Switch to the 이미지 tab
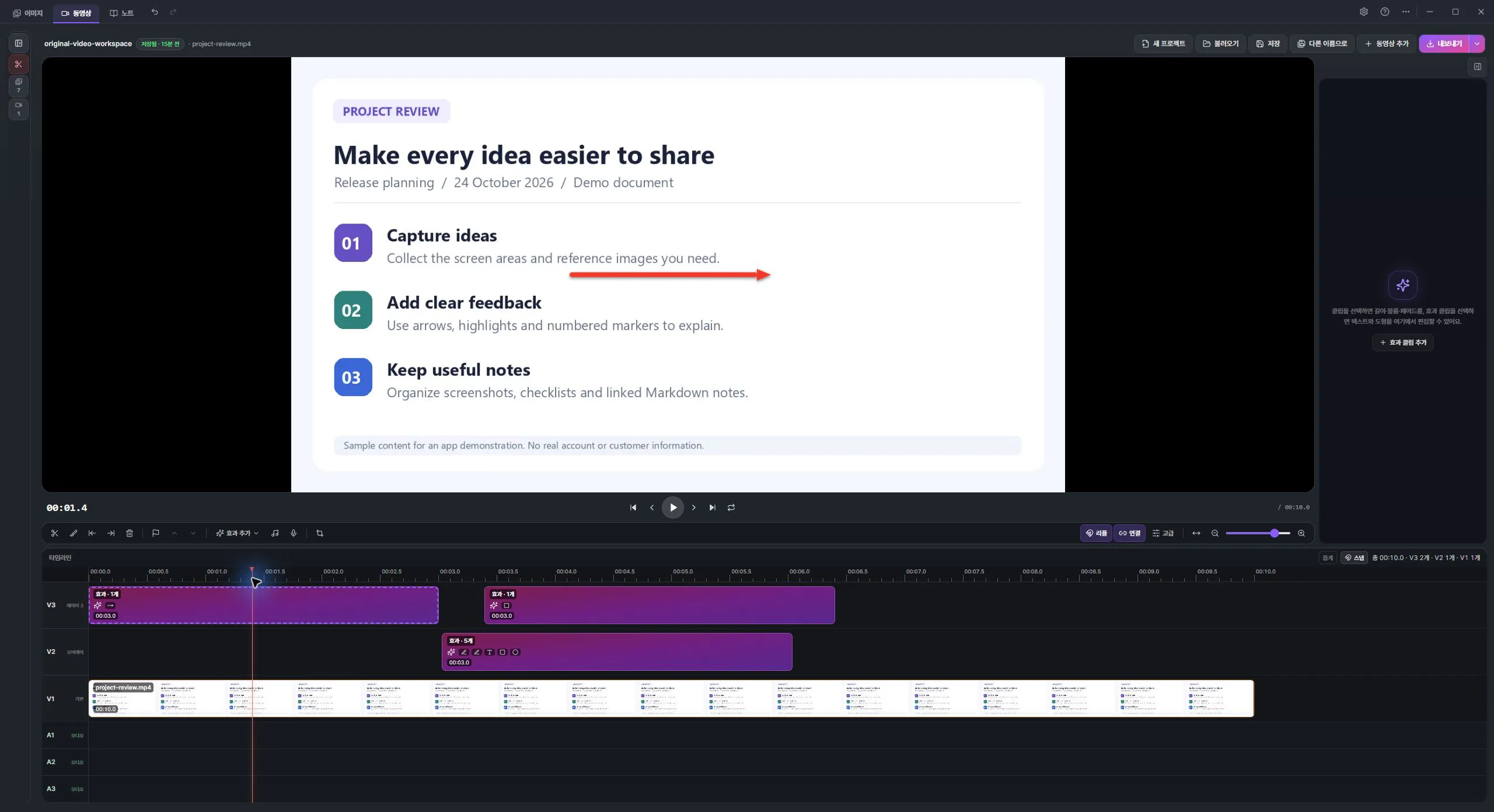Viewport: 1494px width, 812px height. tap(28, 13)
